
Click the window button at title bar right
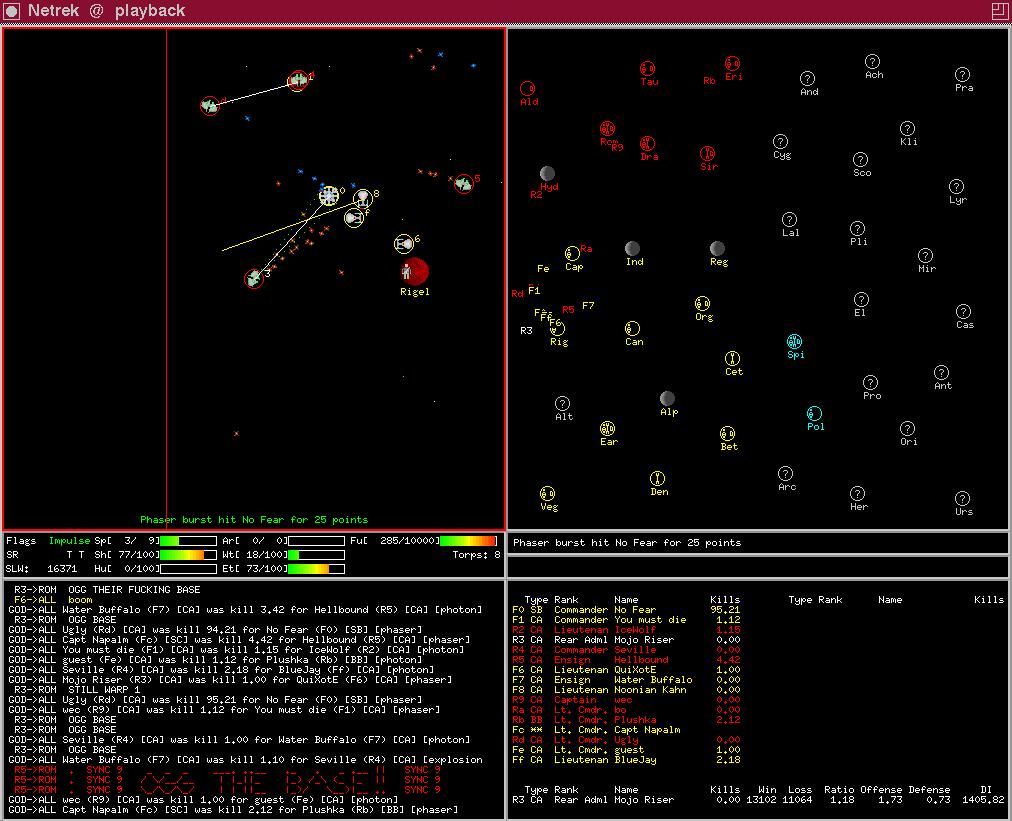[x=999, y=10]
